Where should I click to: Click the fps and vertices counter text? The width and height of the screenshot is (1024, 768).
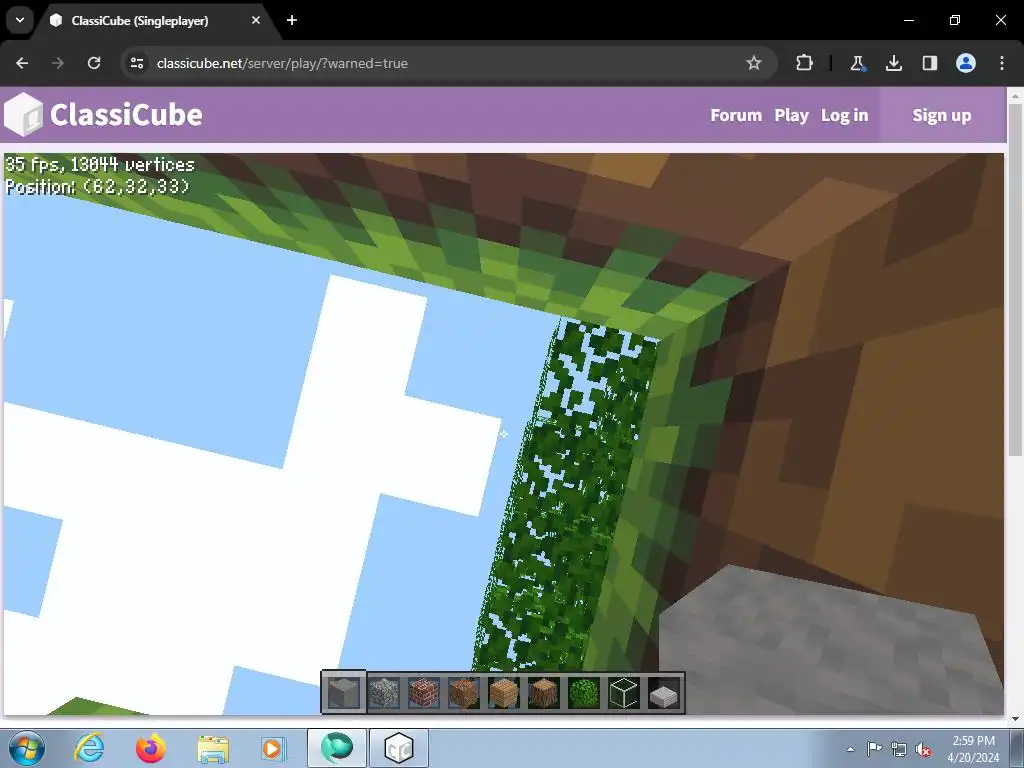click(x=100, y=164)
